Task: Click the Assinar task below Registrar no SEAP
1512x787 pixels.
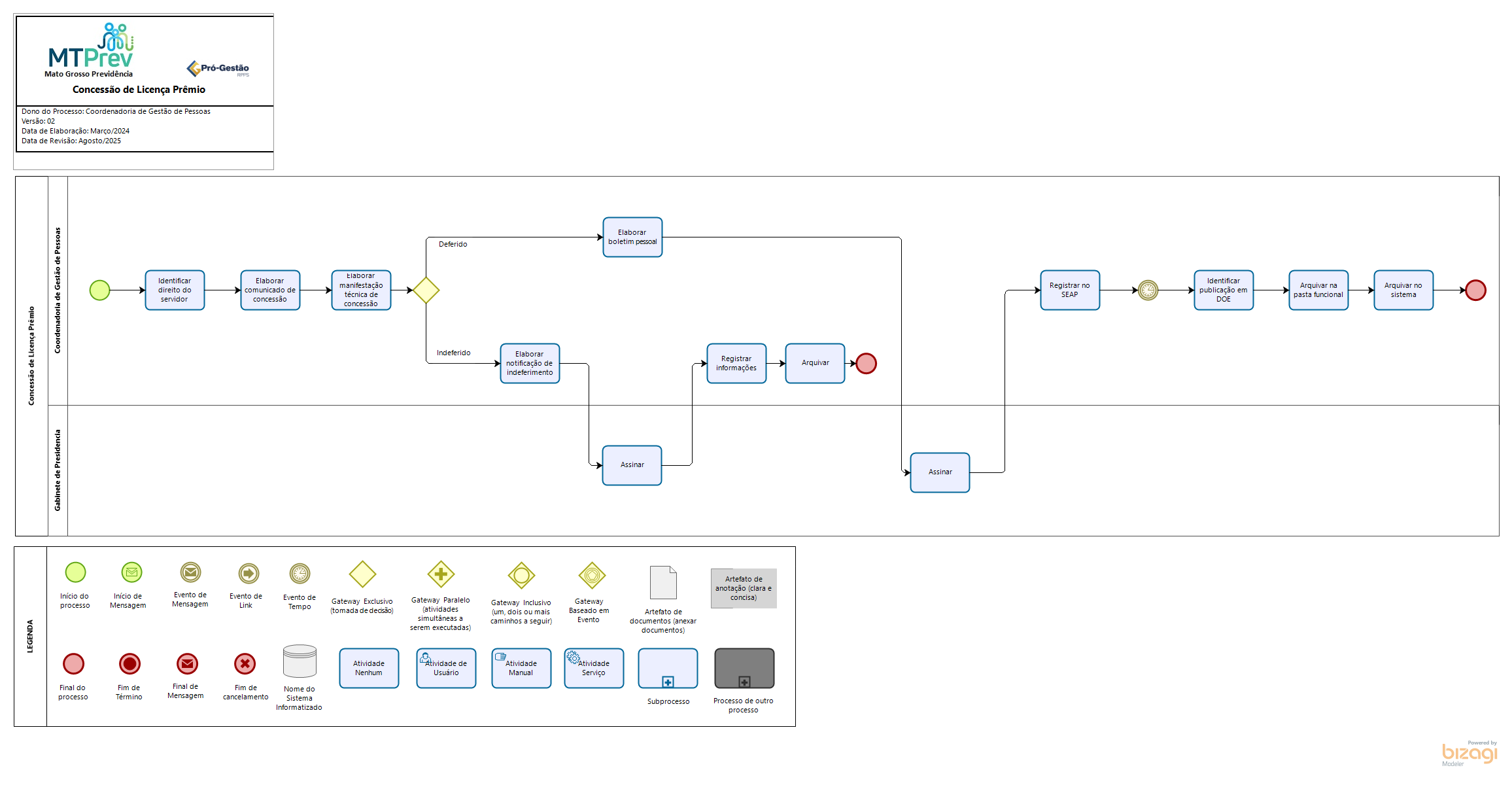Action: point(940,472)
